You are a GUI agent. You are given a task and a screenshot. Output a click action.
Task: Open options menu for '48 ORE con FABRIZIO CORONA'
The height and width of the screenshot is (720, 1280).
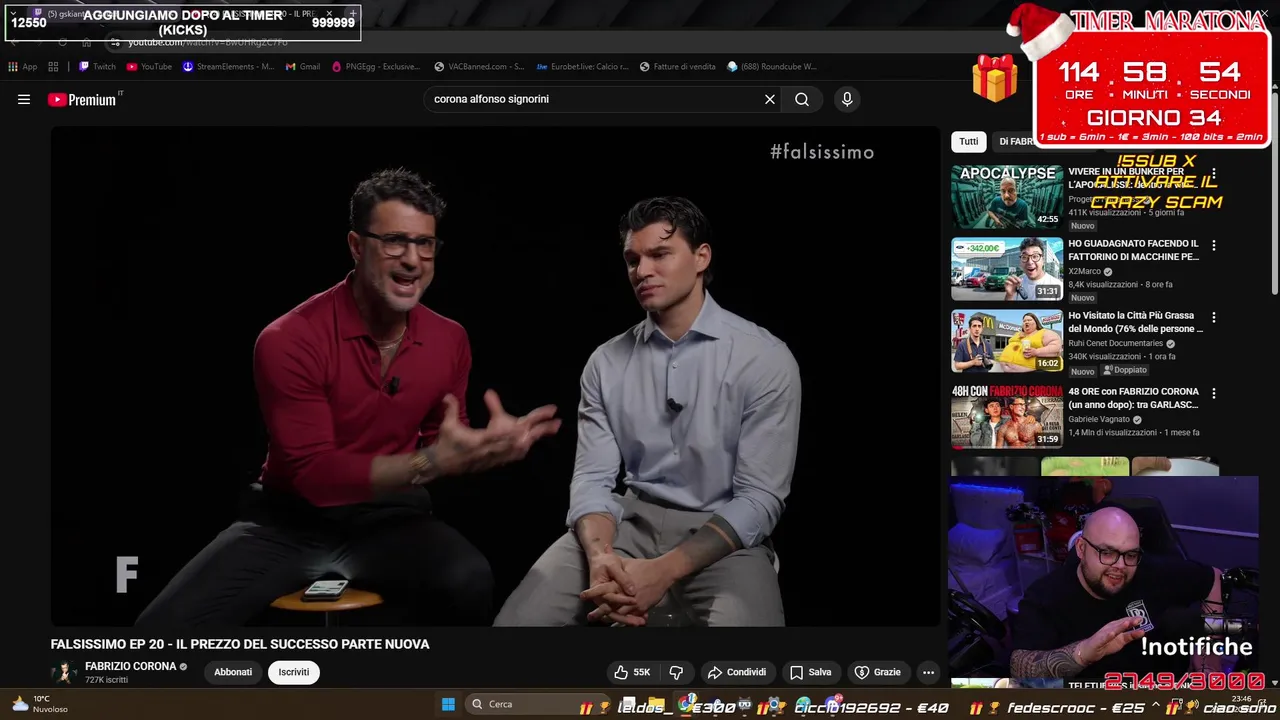pyautogui.click(x=1214, y=393)
